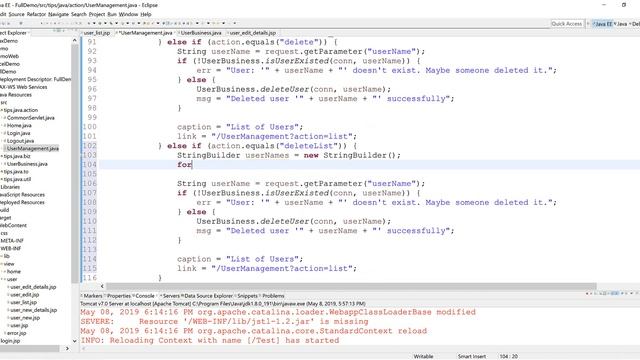640x360 pixels.
Task: Open the Markers view tab
Action: 93,296
